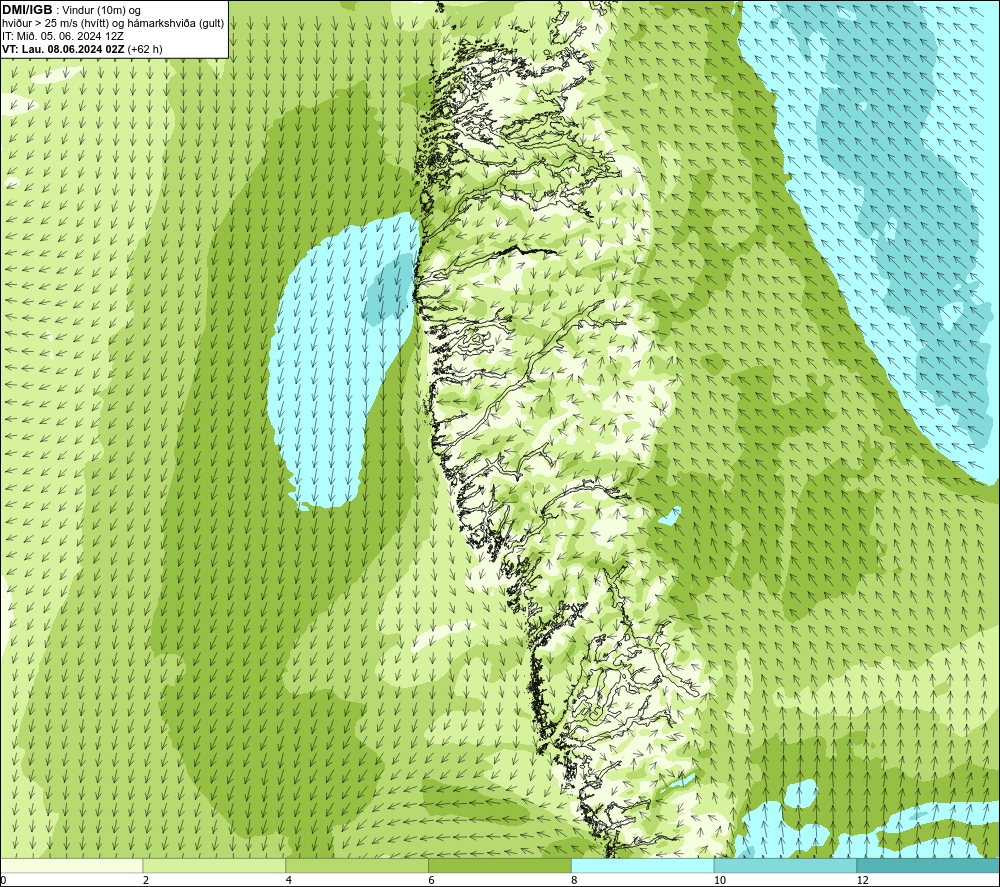Viewport: 1000px width, 887px height.
Task: Click the legend scale label '2'
Action: coord(146,880)
